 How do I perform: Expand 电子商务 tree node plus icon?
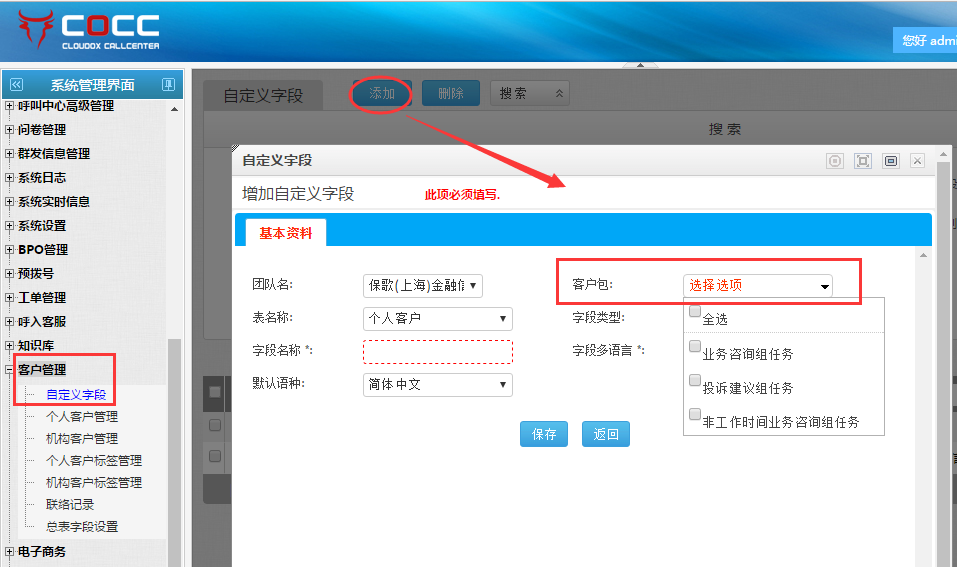(10, 551)
